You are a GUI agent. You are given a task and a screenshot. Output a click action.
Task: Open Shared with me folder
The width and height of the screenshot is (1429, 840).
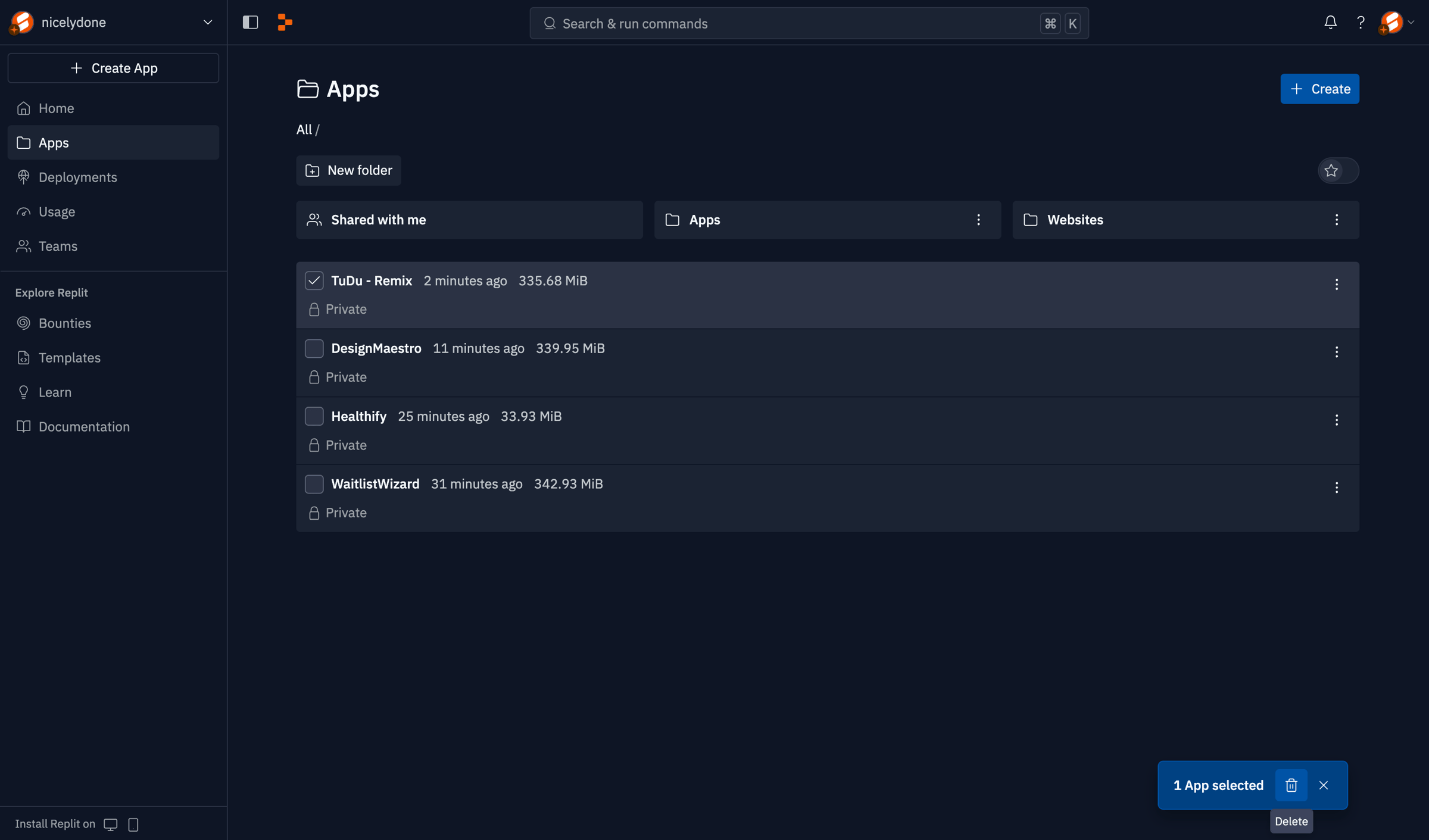pos(469,220)
